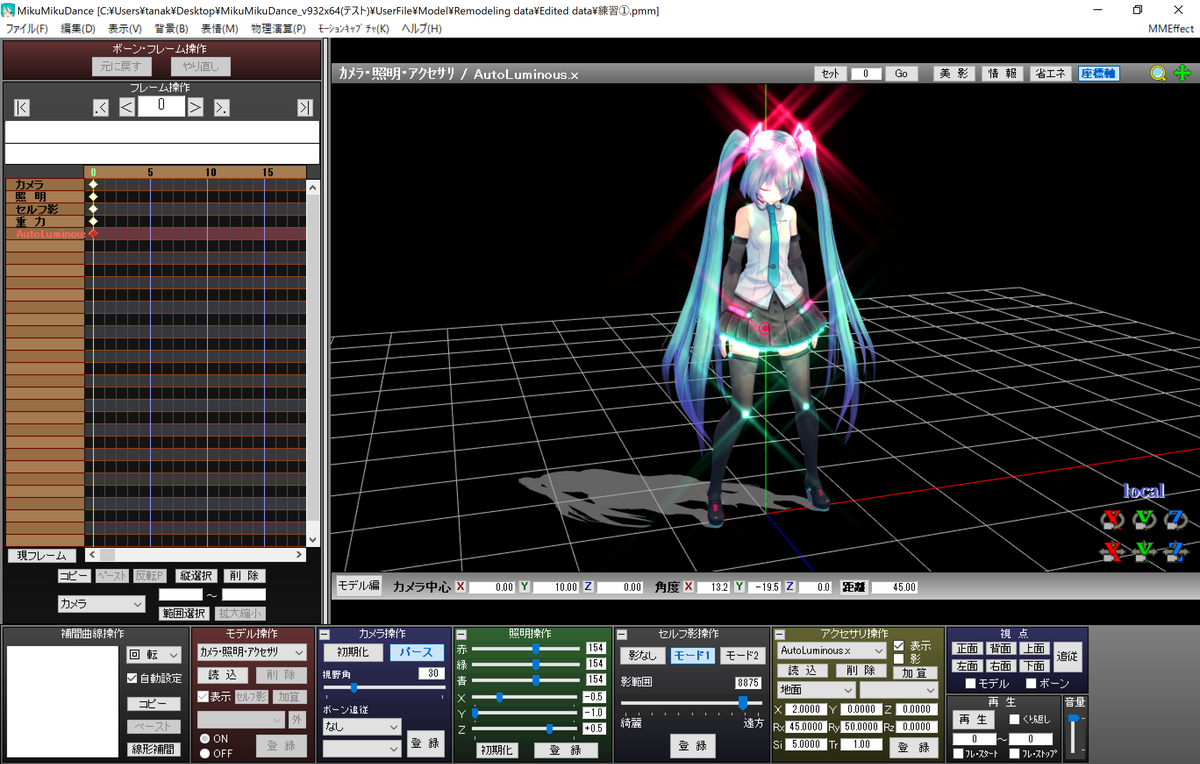1200x764 pixels.
Task: Enable フレ・スタート checkbox
Action: click(x=958, y=753)
